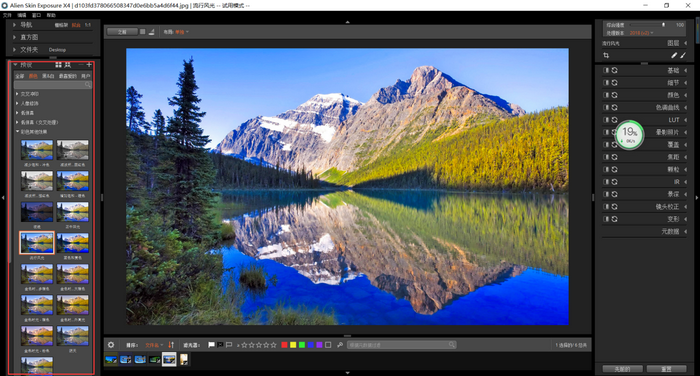Image resolution: width=700 pixels, height=376 pixels.
Task: Click the 重置 button at bottom right
Action: pyautogui.click(x=666, y=369)
